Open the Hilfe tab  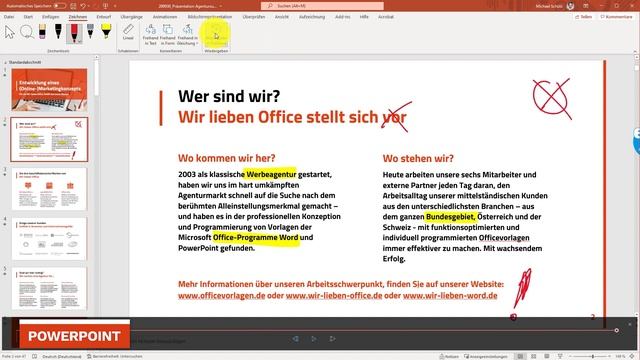[364, 17]
